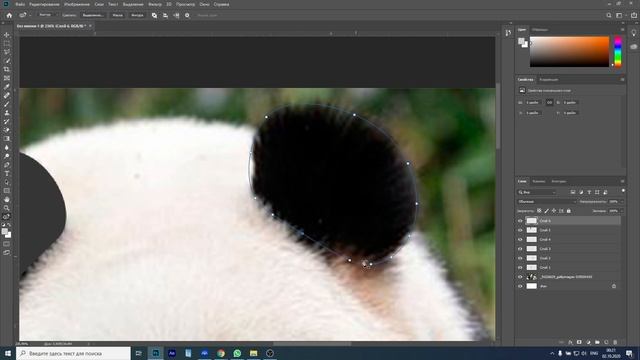The width and height of the screenshot is (640, 360).
Task: Click the Выделение... button in options bar
Action: click(x=93, y=15)
